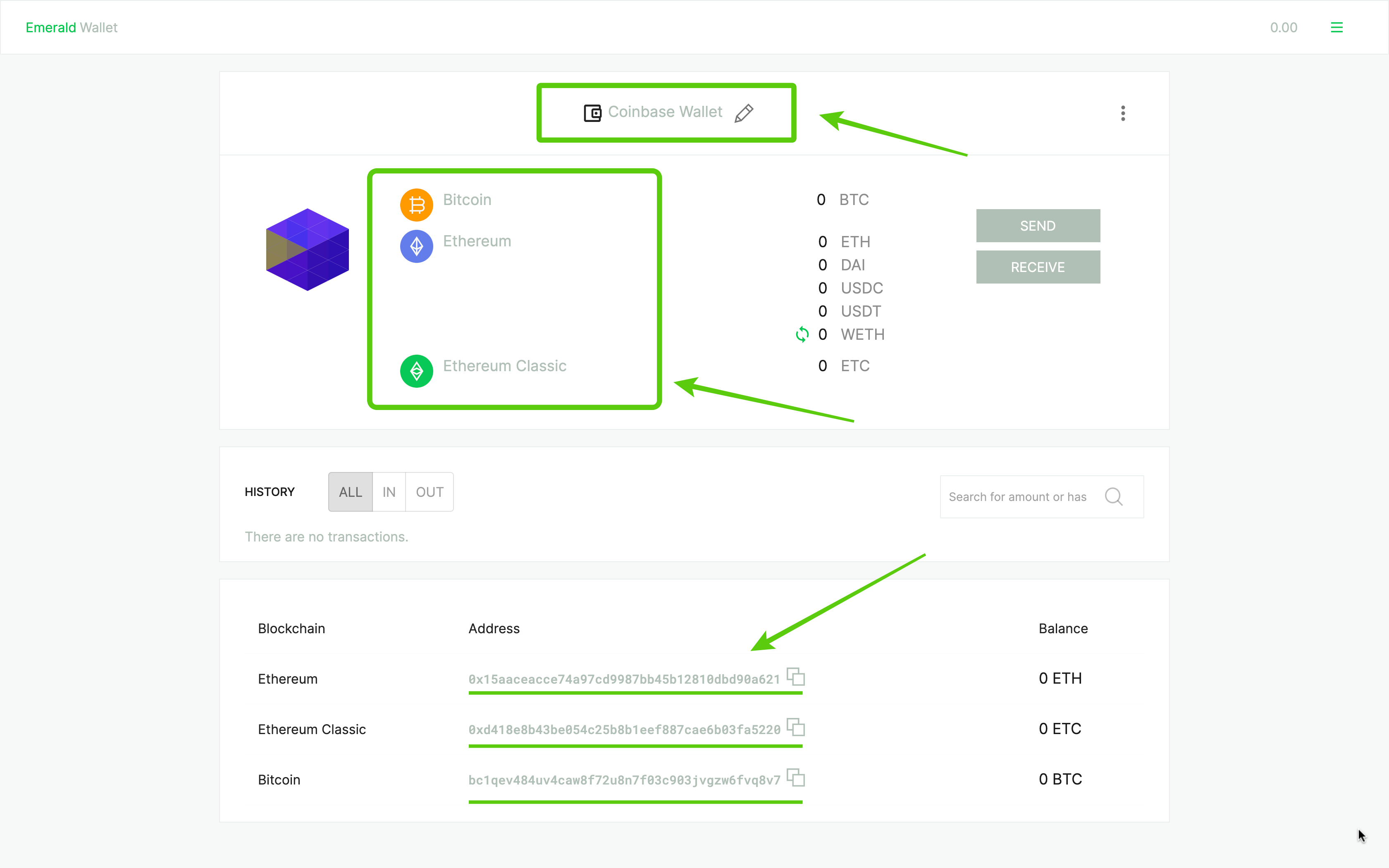
Task: Click the SEND button
Action: [x=1038, y=225]
